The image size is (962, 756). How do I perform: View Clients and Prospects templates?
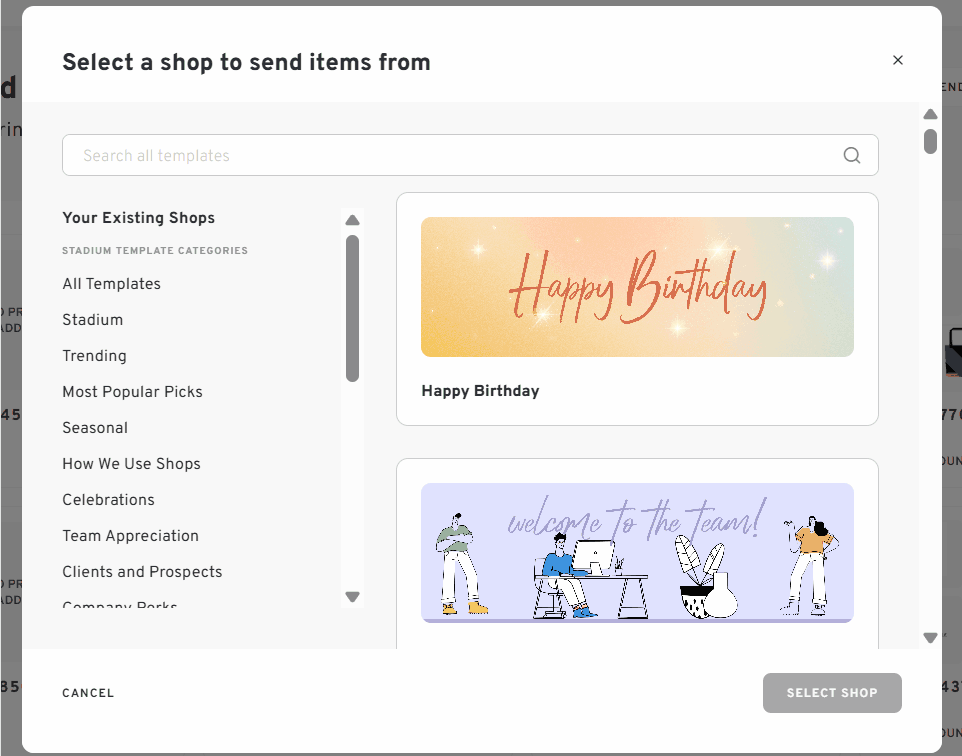coord(142,571)
